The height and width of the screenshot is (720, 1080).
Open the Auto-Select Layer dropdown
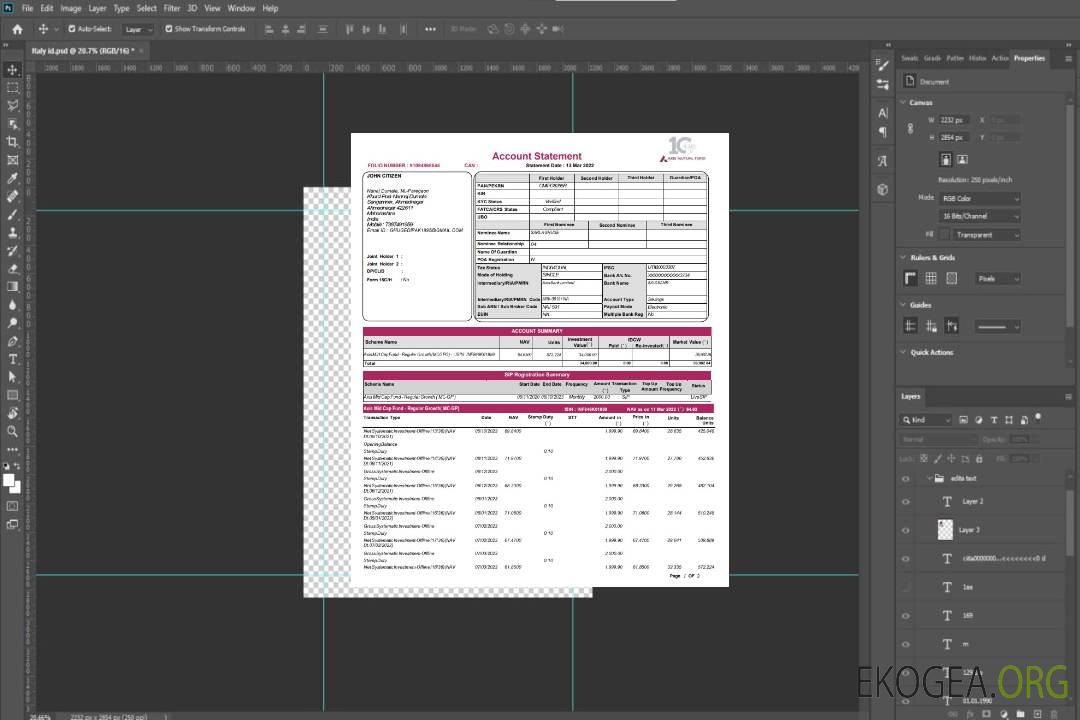tap(138, 29)
